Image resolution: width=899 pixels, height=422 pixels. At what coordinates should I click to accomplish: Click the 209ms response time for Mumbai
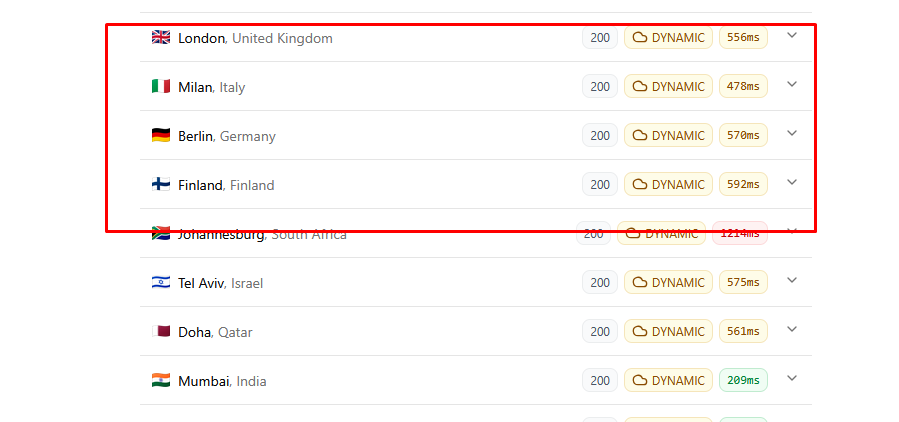(743, 380)
